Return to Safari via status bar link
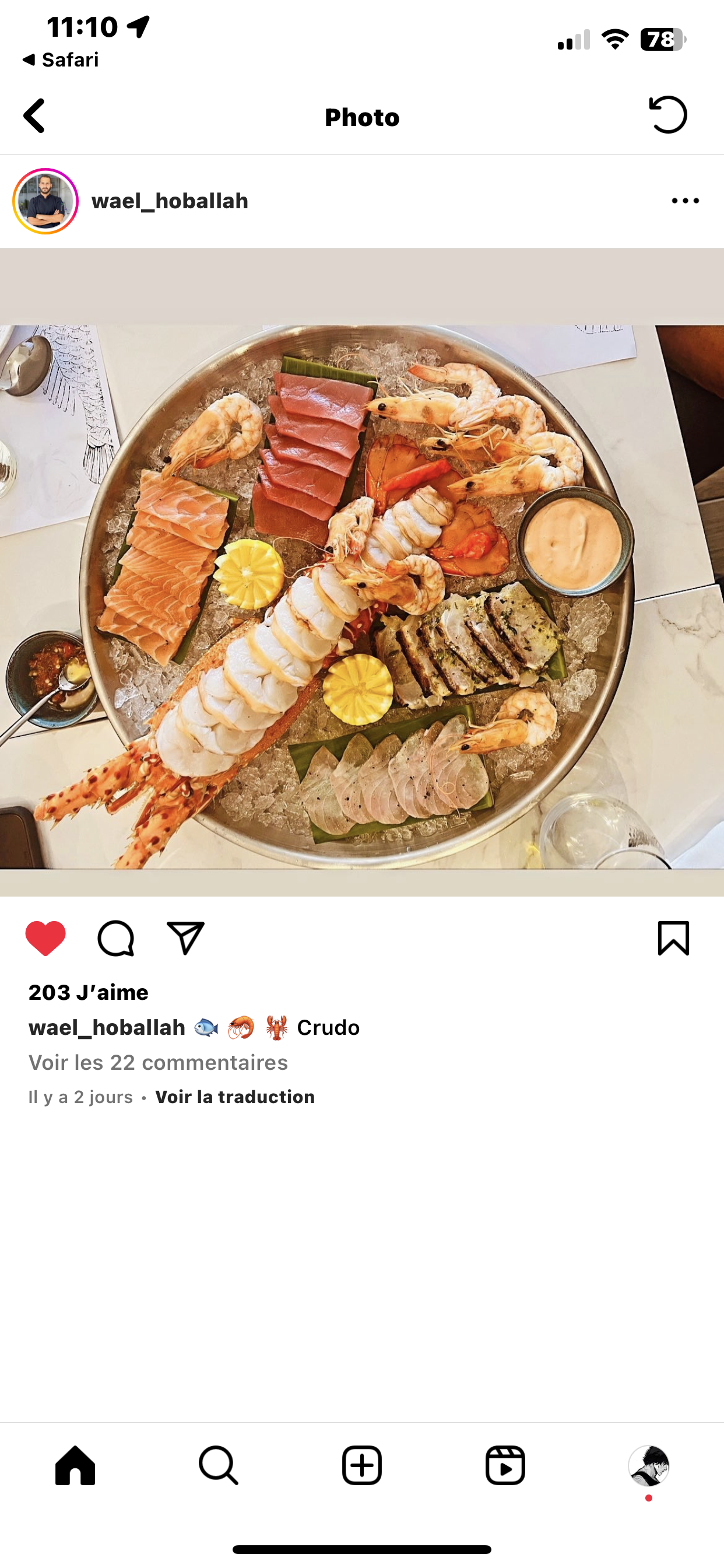This screenshot has height=1568, width=724. [60, 60]
